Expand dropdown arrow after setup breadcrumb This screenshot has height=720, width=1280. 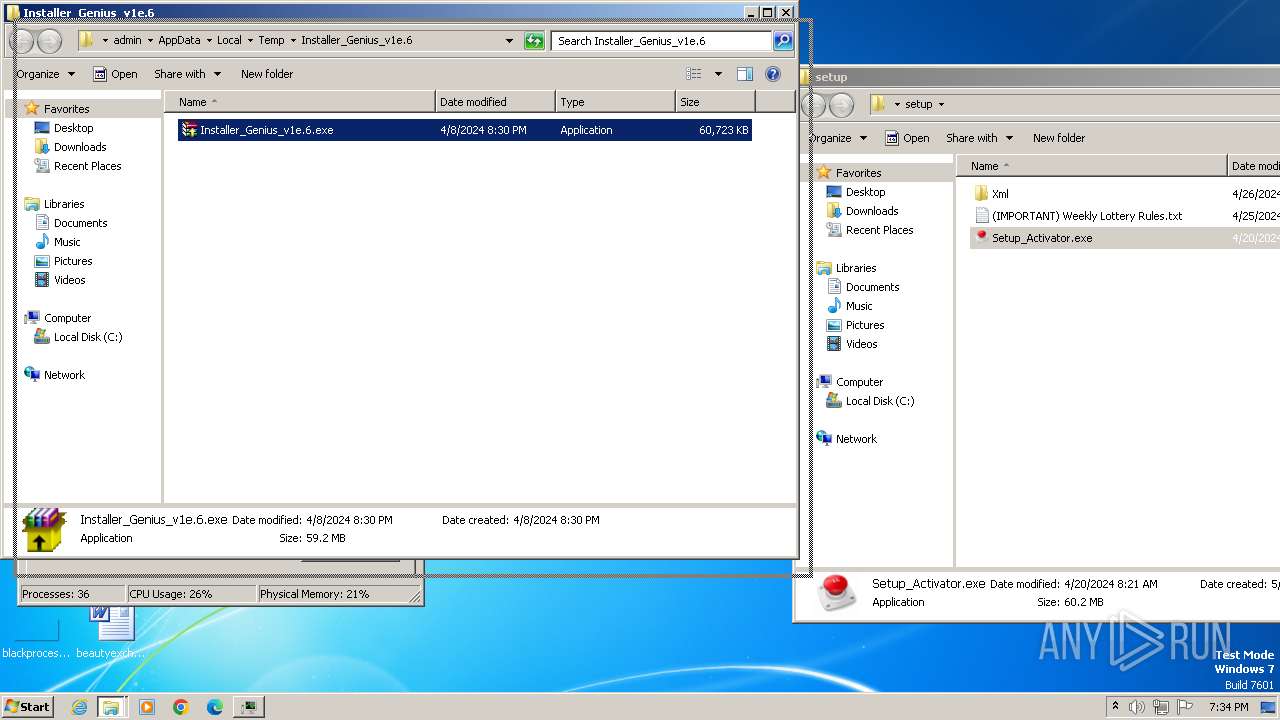941,104
